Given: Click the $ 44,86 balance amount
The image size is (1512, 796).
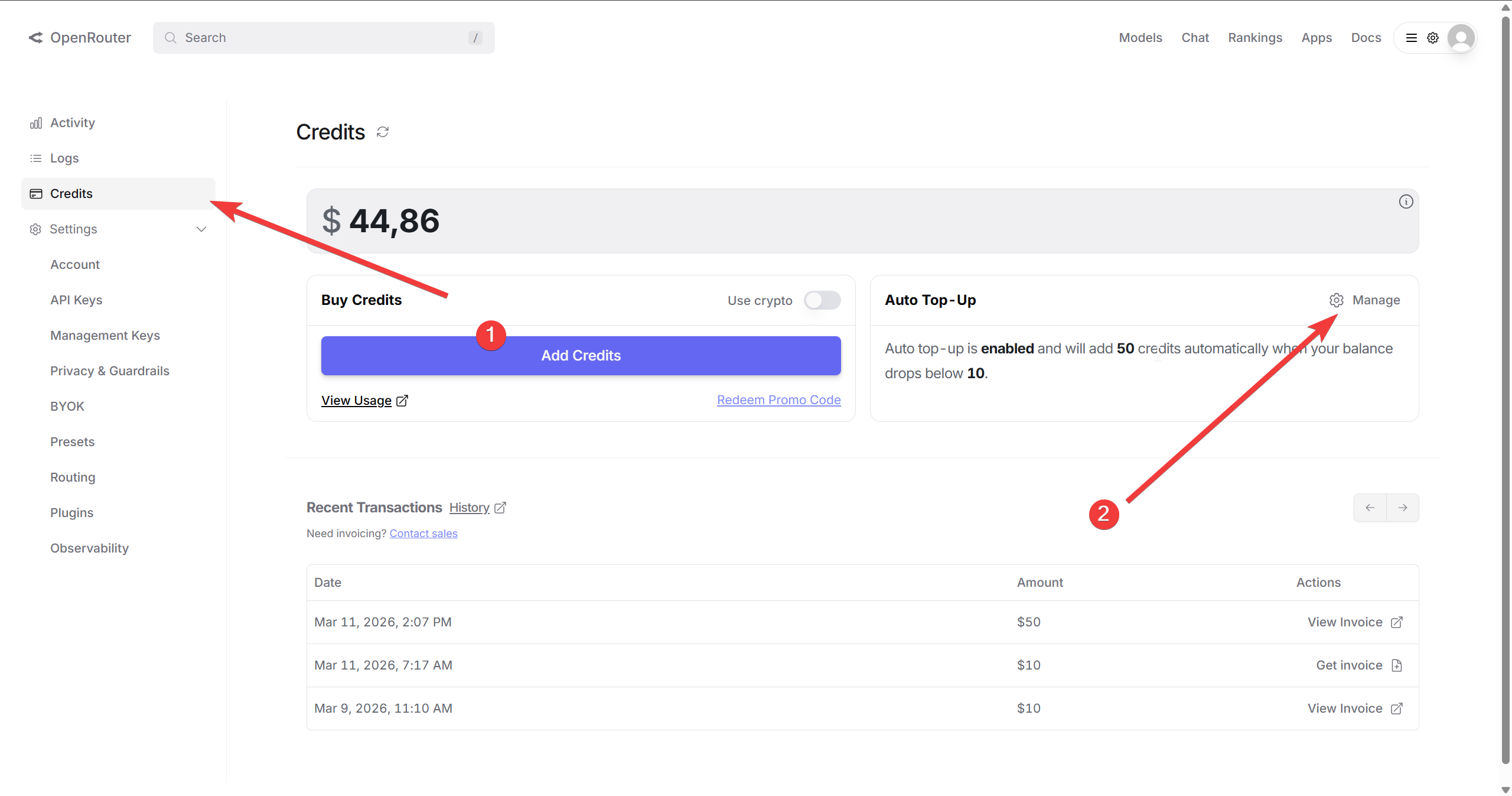Looking at the screenshot, I should click(x=381, y=221).
